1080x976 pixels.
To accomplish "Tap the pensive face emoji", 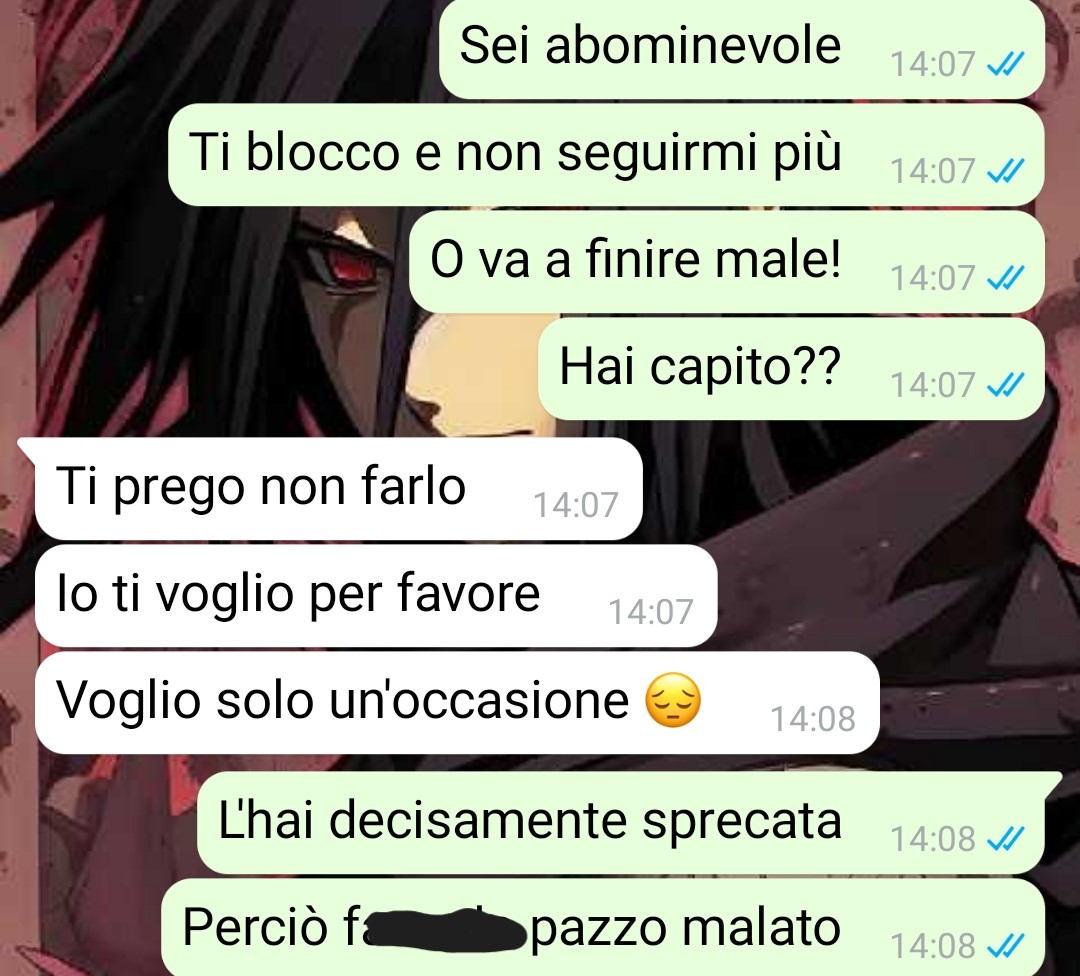I will coord(673,700).
